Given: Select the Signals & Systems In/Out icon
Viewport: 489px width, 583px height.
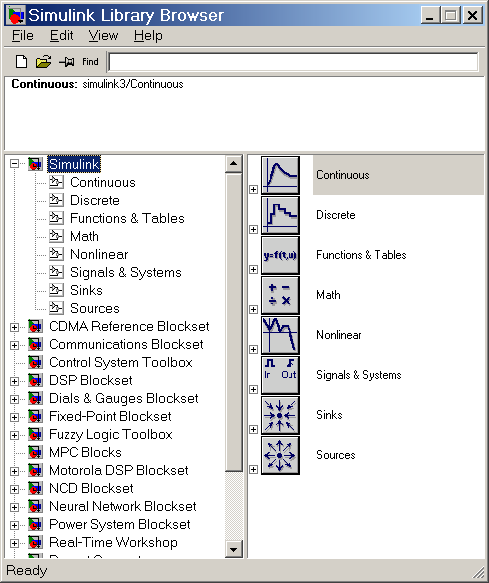Looking at the screenshot, I should pos(280,375).
